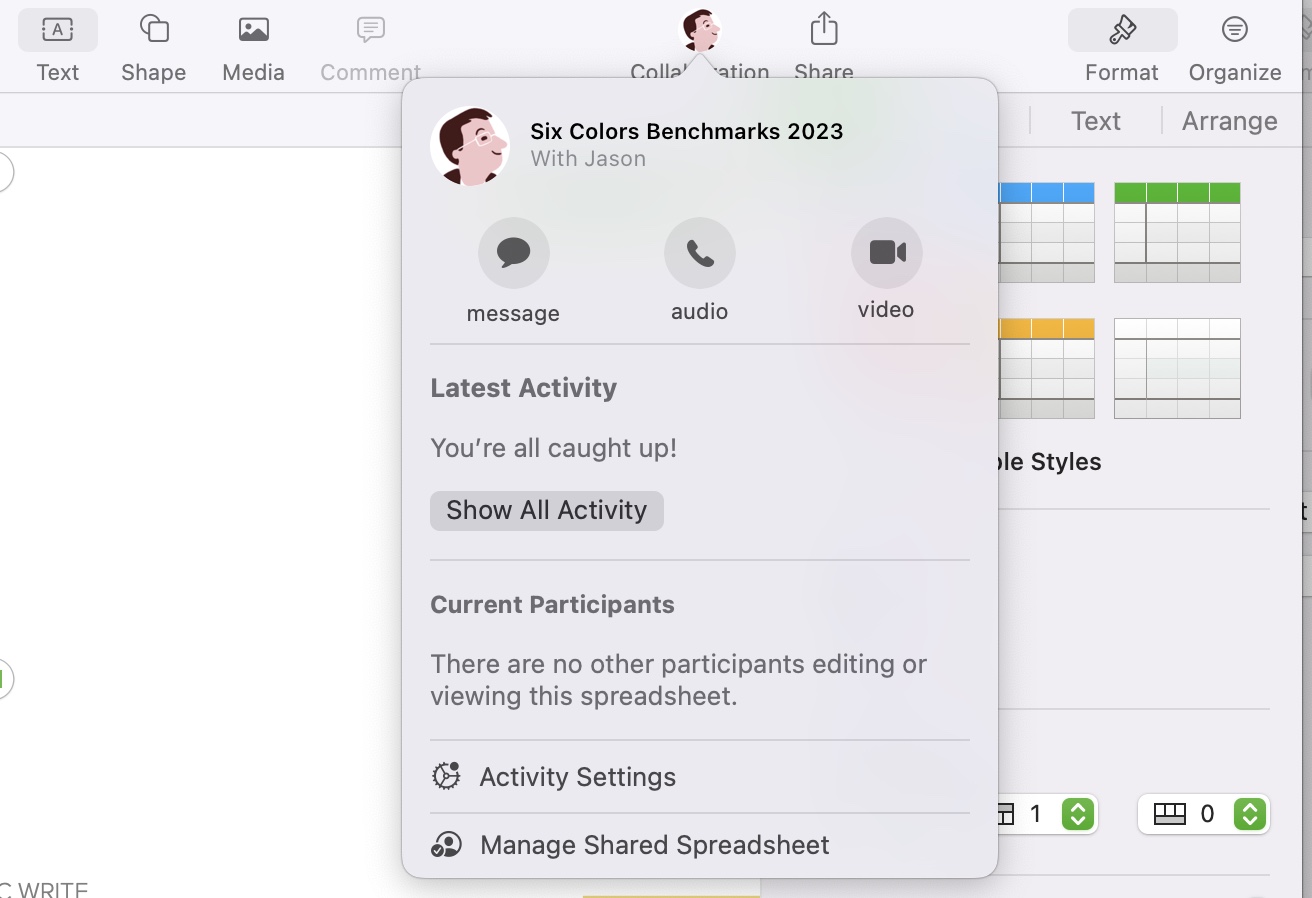Toggle the Format sidebar
This screenshot has width=1312, height=898.
1122,47
